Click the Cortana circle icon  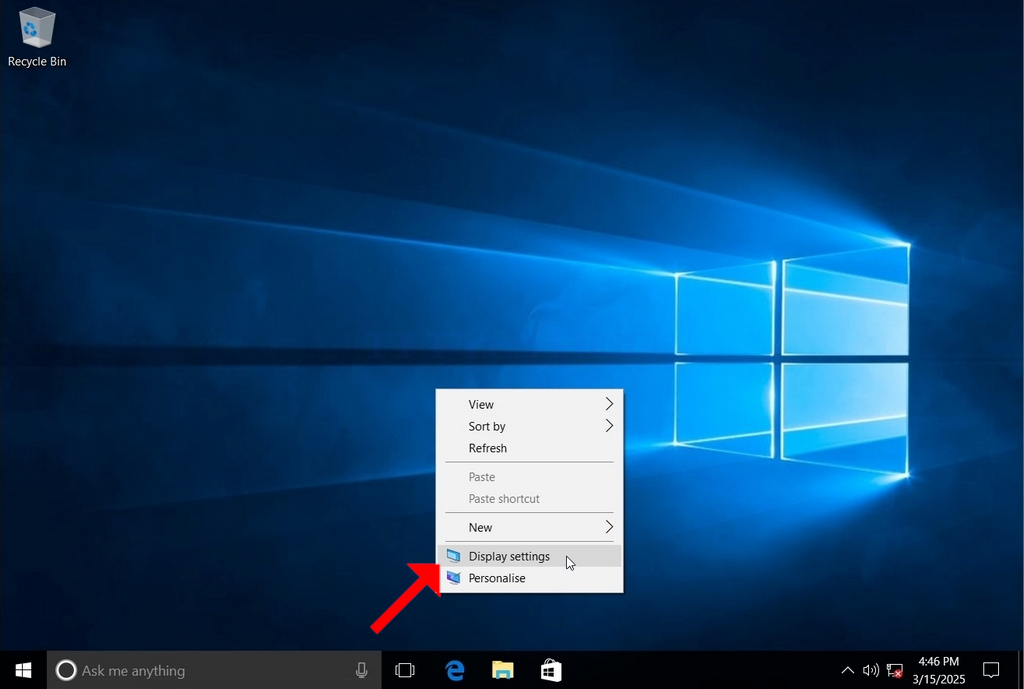[x=65, y=671]
